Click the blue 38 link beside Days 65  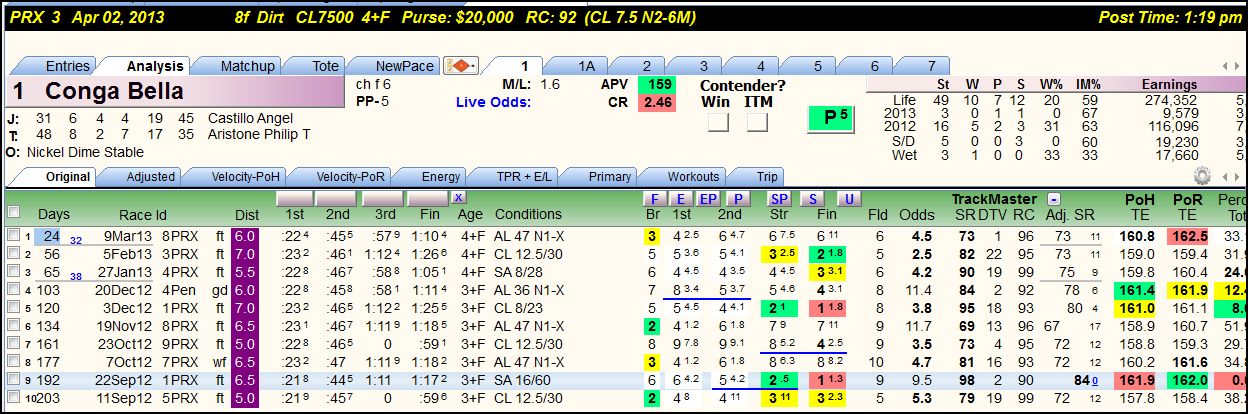[75, 275]
